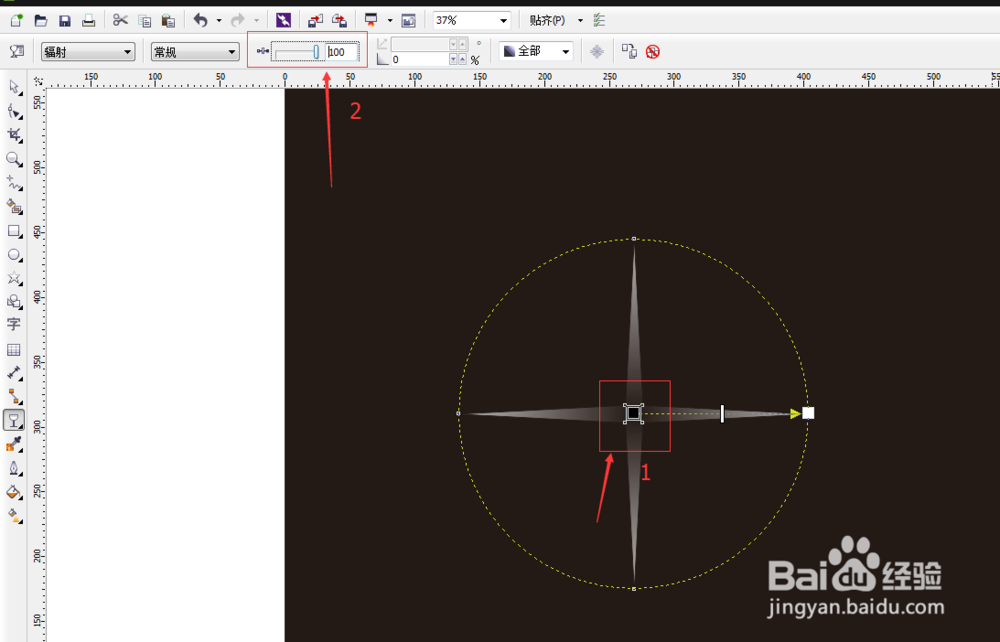The image size is (1000, 642).
Task: Select the Color Eyedropper tool
Action: pyautogui.click(x=14, y=444)
